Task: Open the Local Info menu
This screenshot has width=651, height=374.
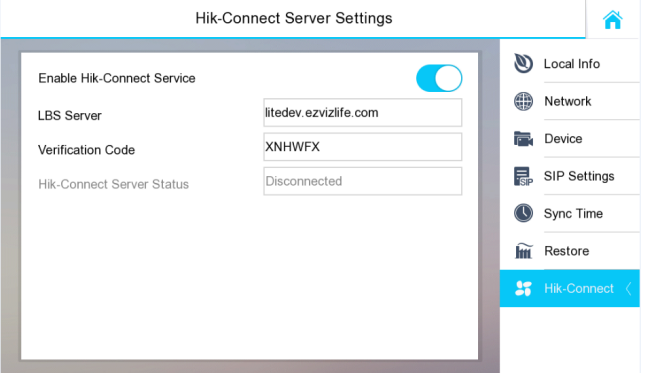Action: coord(572,64)
